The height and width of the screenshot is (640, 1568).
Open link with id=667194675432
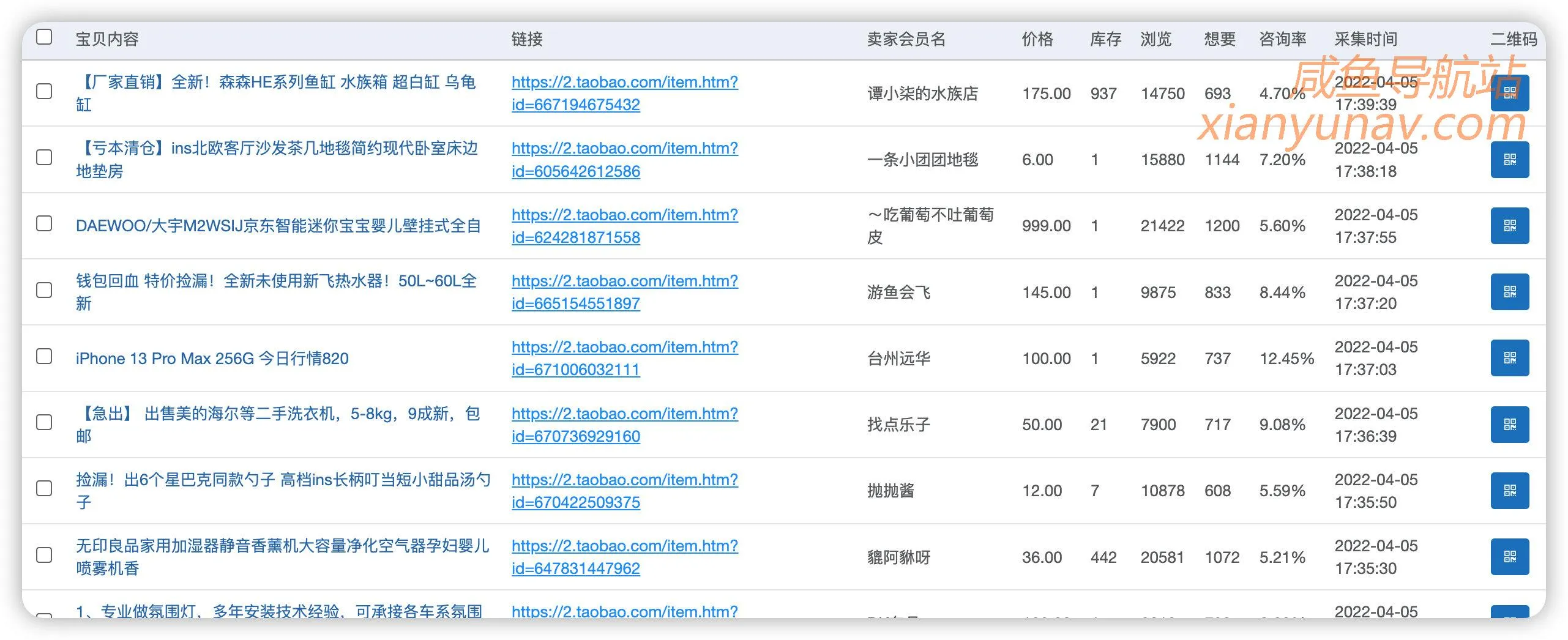(x=624, y=93)
